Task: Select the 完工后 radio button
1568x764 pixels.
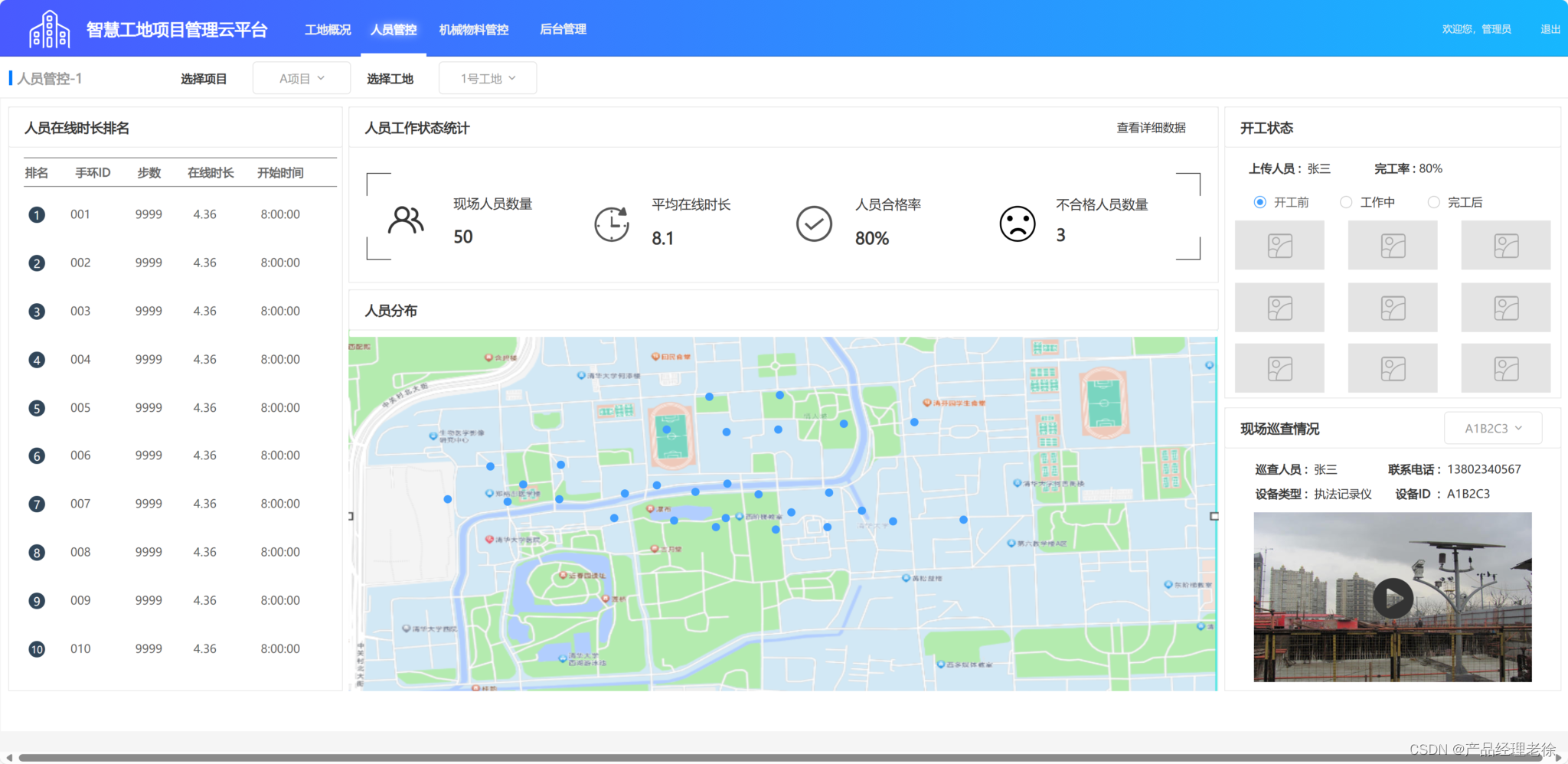Action: pyautogui.click(x=1434, y=202)
